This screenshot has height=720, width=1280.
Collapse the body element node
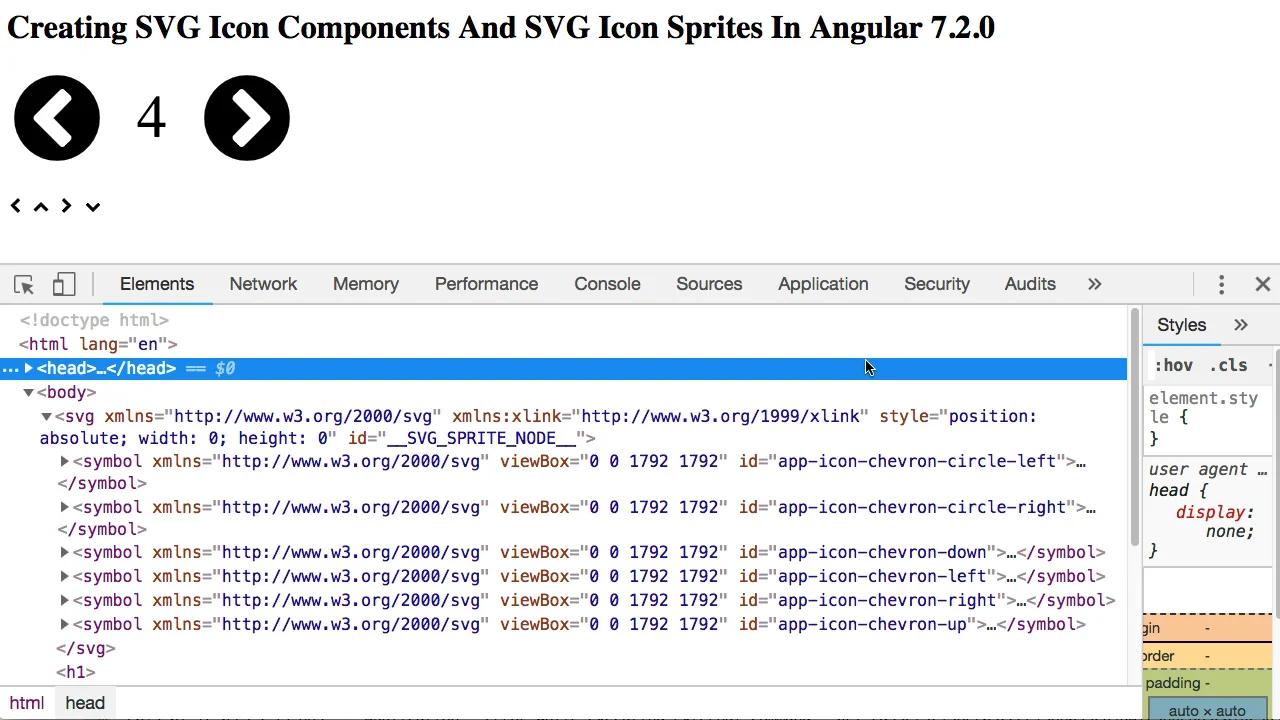(x=29, y=393)
